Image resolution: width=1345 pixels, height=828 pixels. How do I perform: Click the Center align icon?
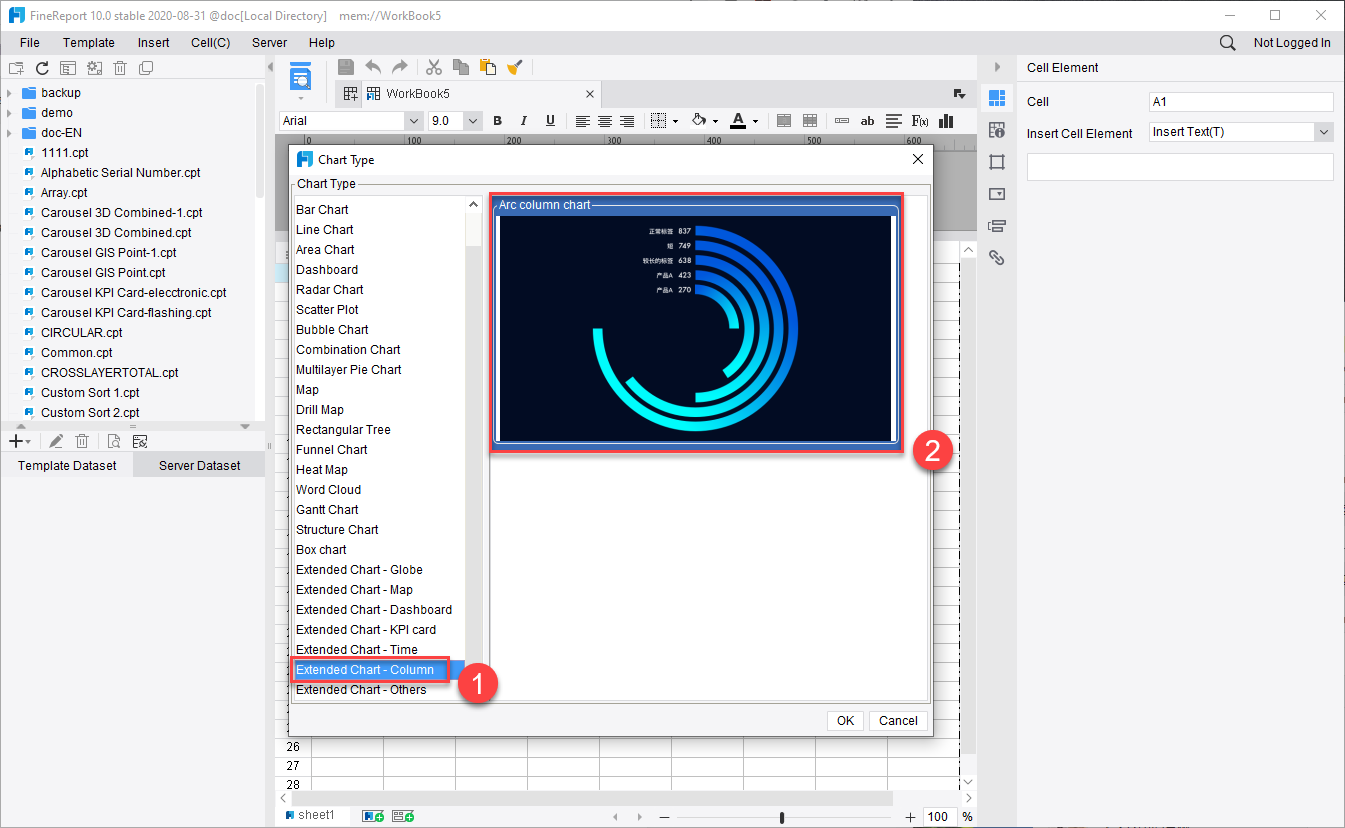[605, 121]
